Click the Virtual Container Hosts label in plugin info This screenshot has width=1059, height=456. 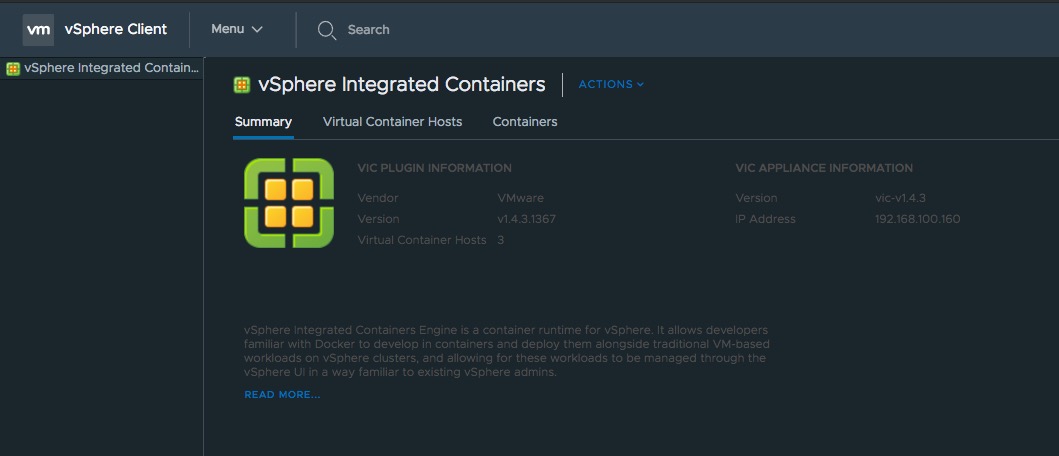[x=421, y=240]
